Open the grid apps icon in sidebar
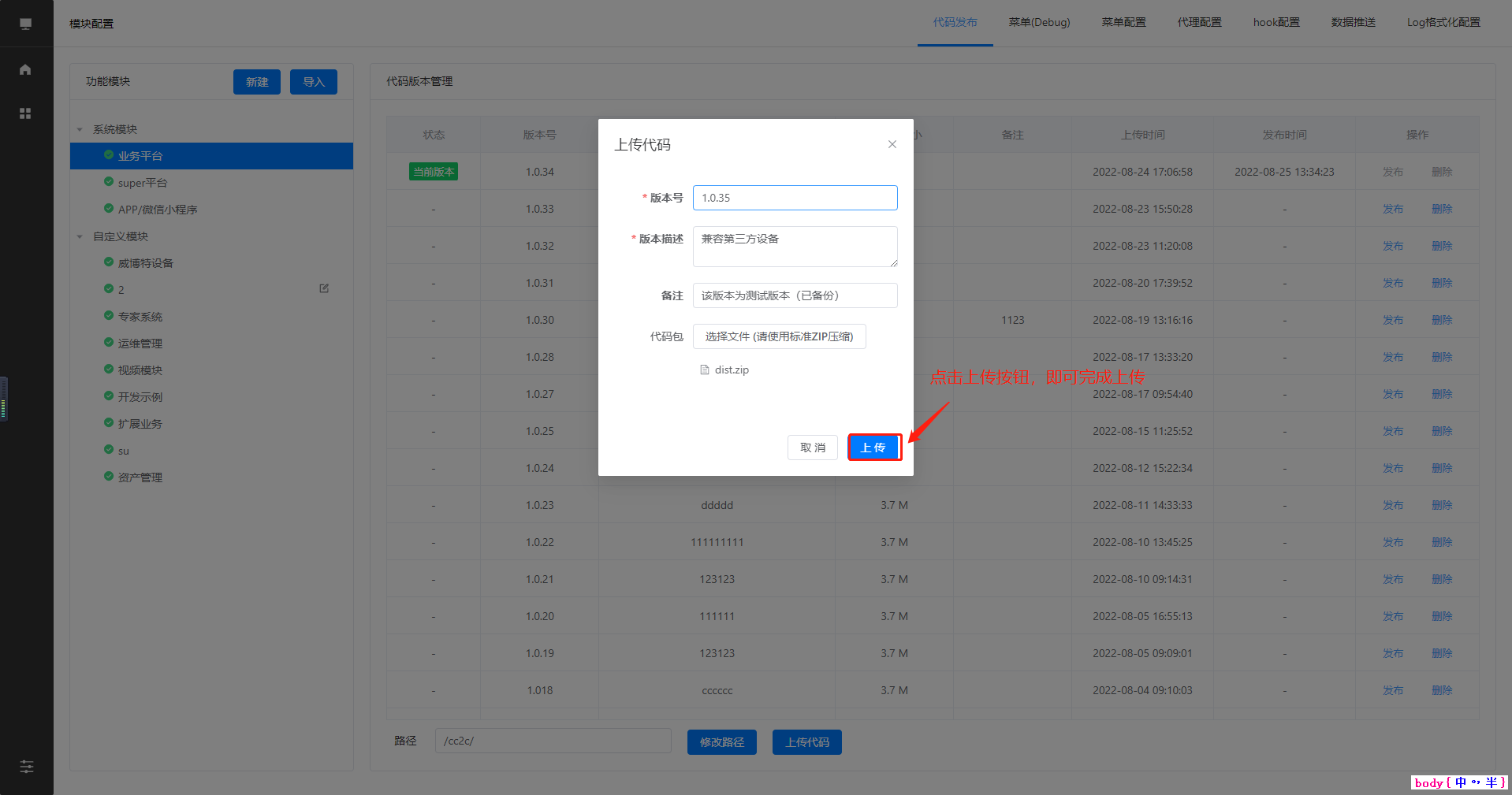Screen dimensions: 1512x795 point(25,113)
